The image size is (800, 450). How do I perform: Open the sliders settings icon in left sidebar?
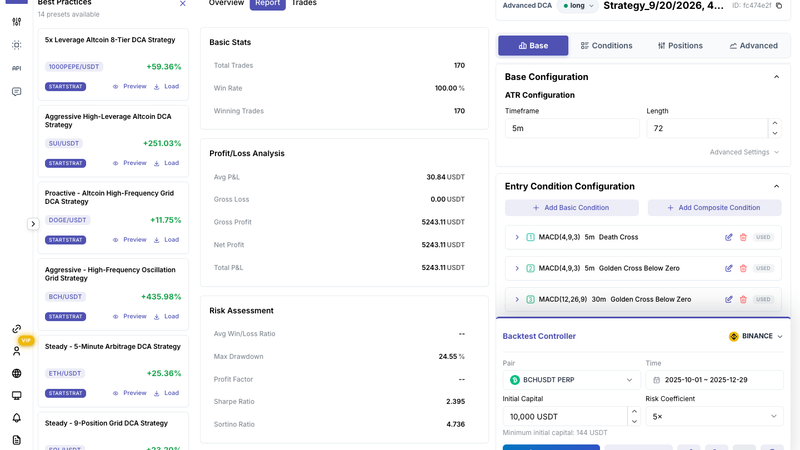tap(16, 22)
